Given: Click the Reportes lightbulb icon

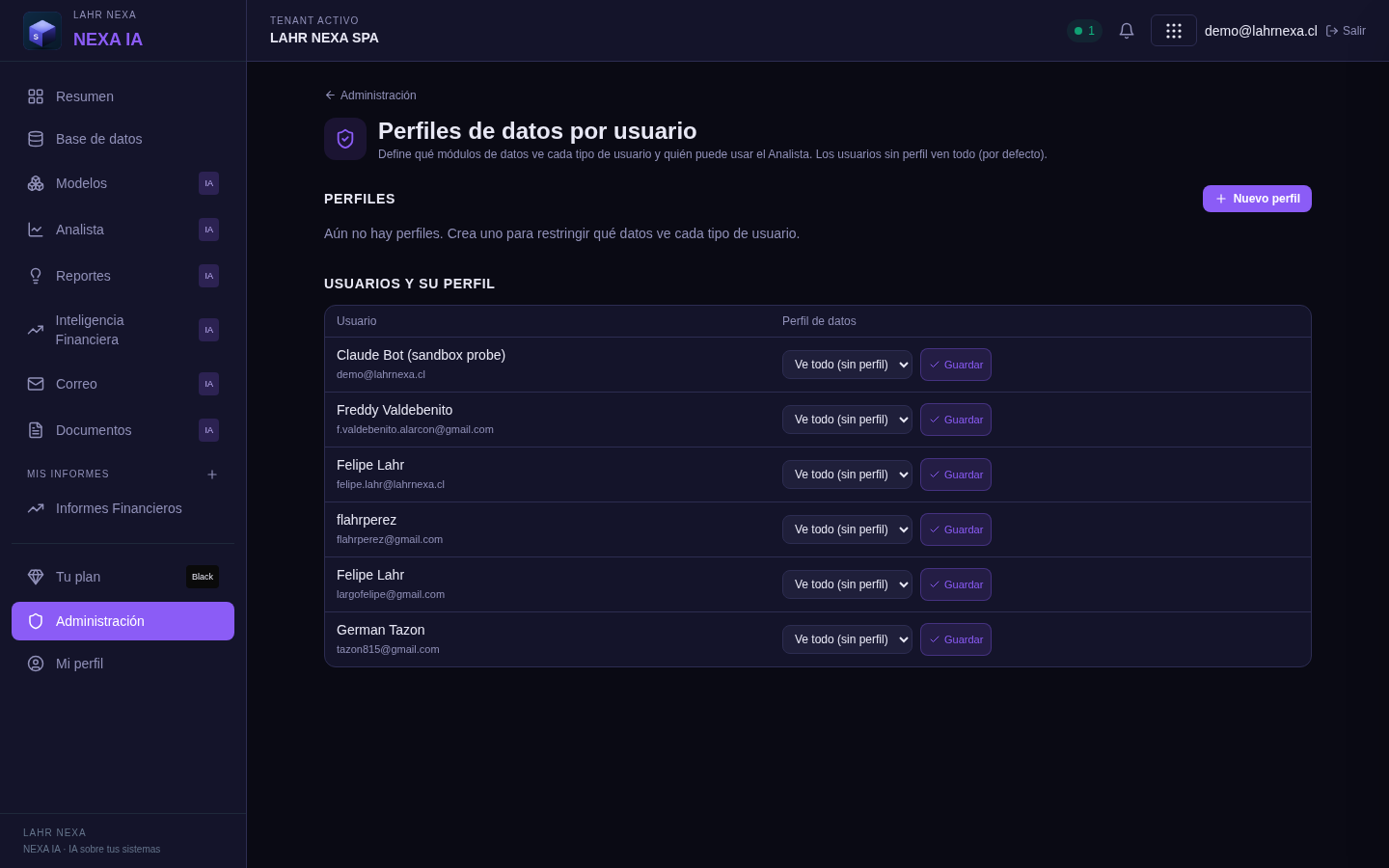Looking at the screenshot, I should [x=36, y=276].
